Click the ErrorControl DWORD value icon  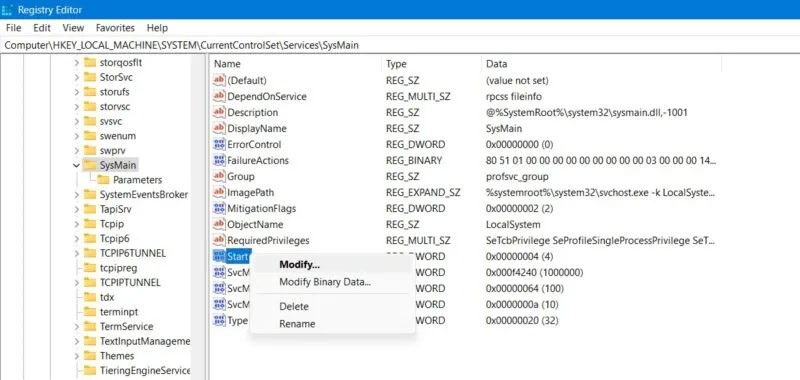pos(219,144)
